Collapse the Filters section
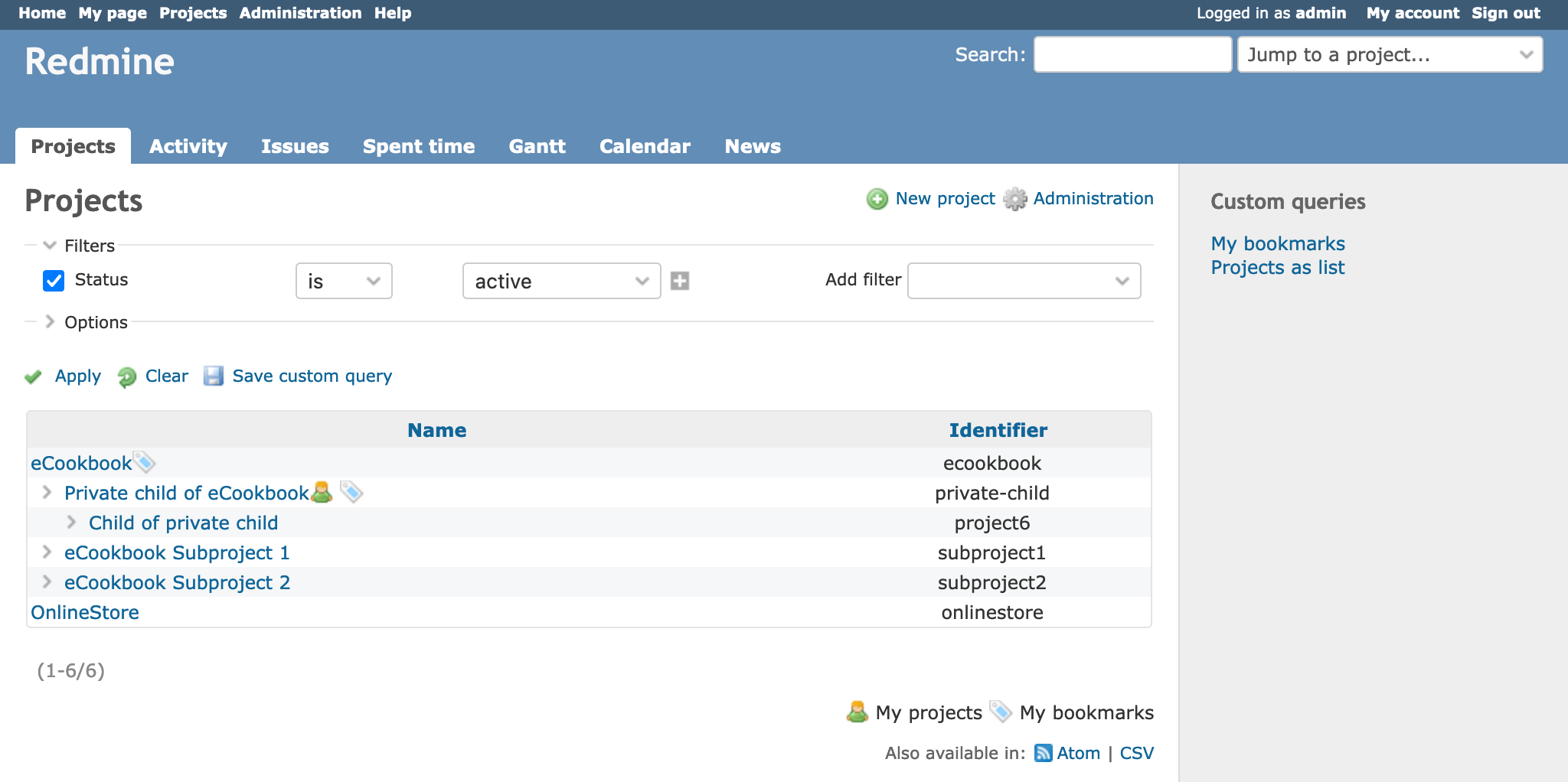1568x782 pixels. (x=50, y=246)
